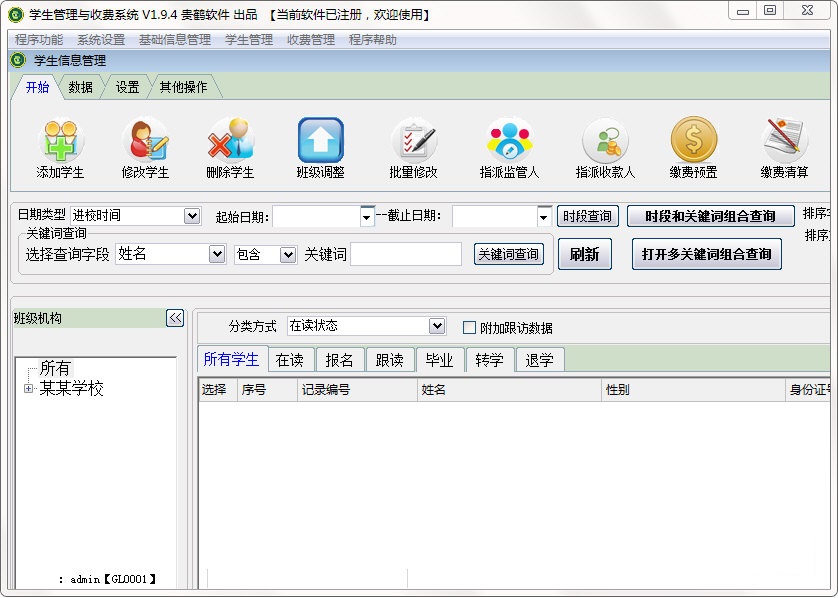Switch to the 数据 ribbon tab
838x598 pixels.
[x=81, y=87]
